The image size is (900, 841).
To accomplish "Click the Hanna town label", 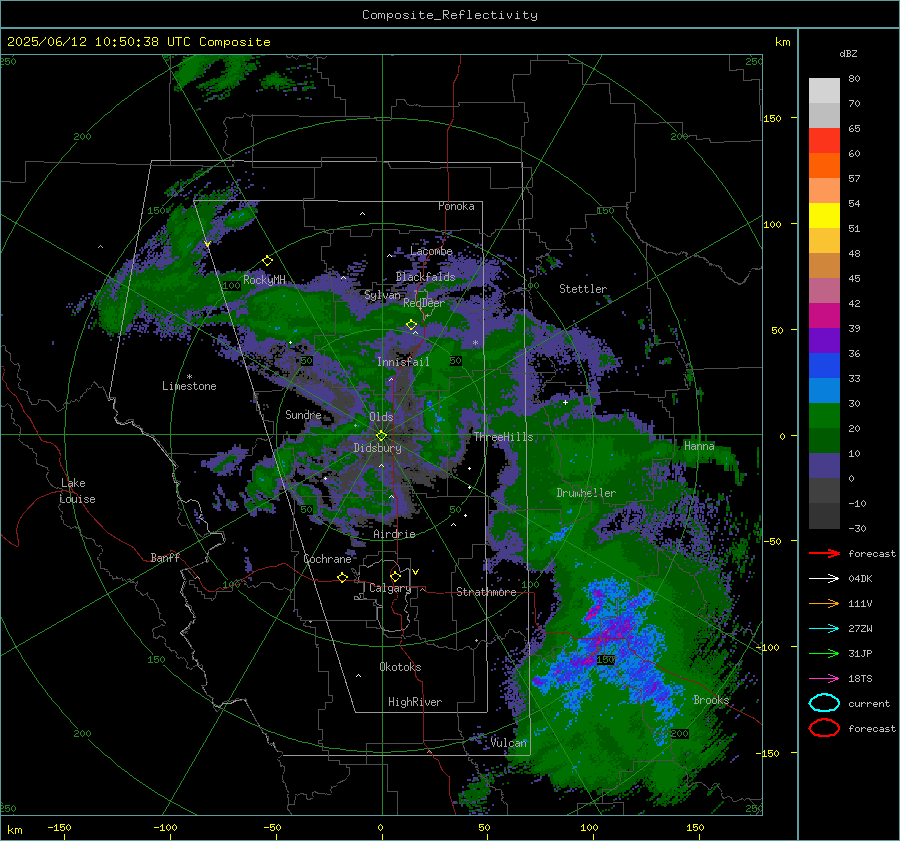I will (699, 446).
